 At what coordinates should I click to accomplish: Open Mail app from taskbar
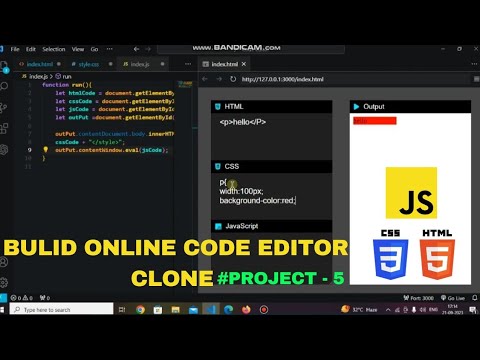[193, 310]
